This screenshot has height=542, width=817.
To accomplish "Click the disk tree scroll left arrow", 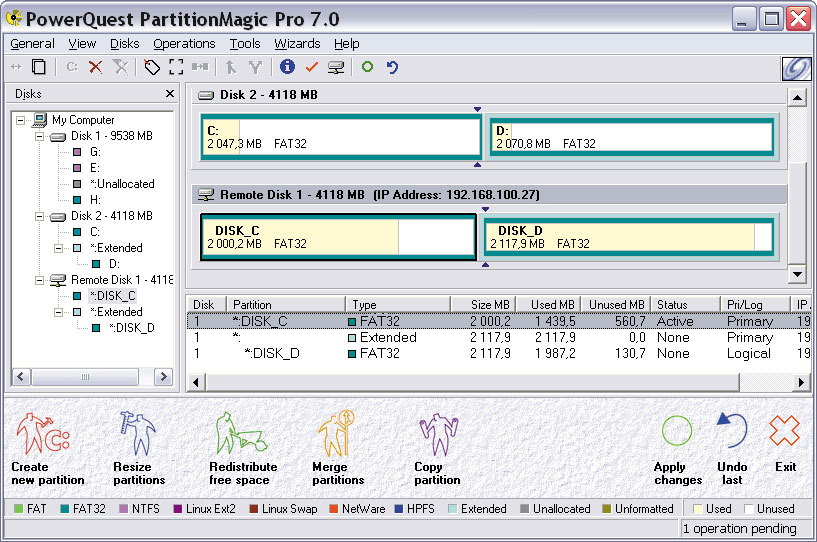I will click(21, 376).
